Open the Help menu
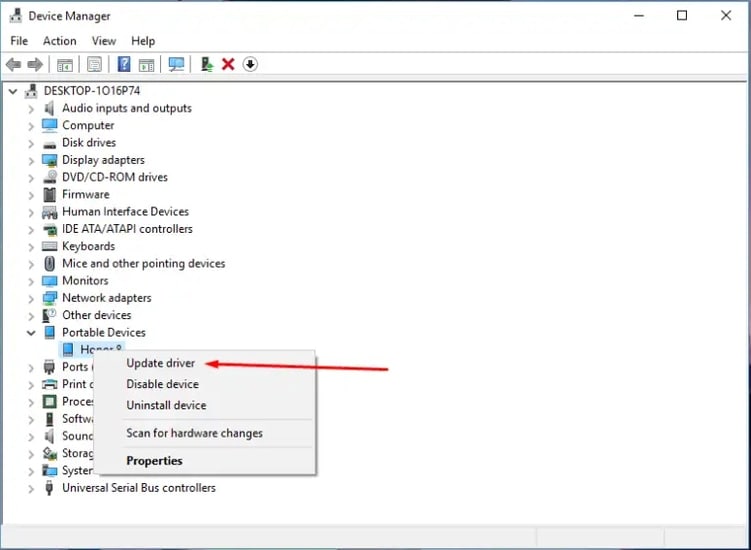This screenshot has width=751, height=550. coord(143,41)
